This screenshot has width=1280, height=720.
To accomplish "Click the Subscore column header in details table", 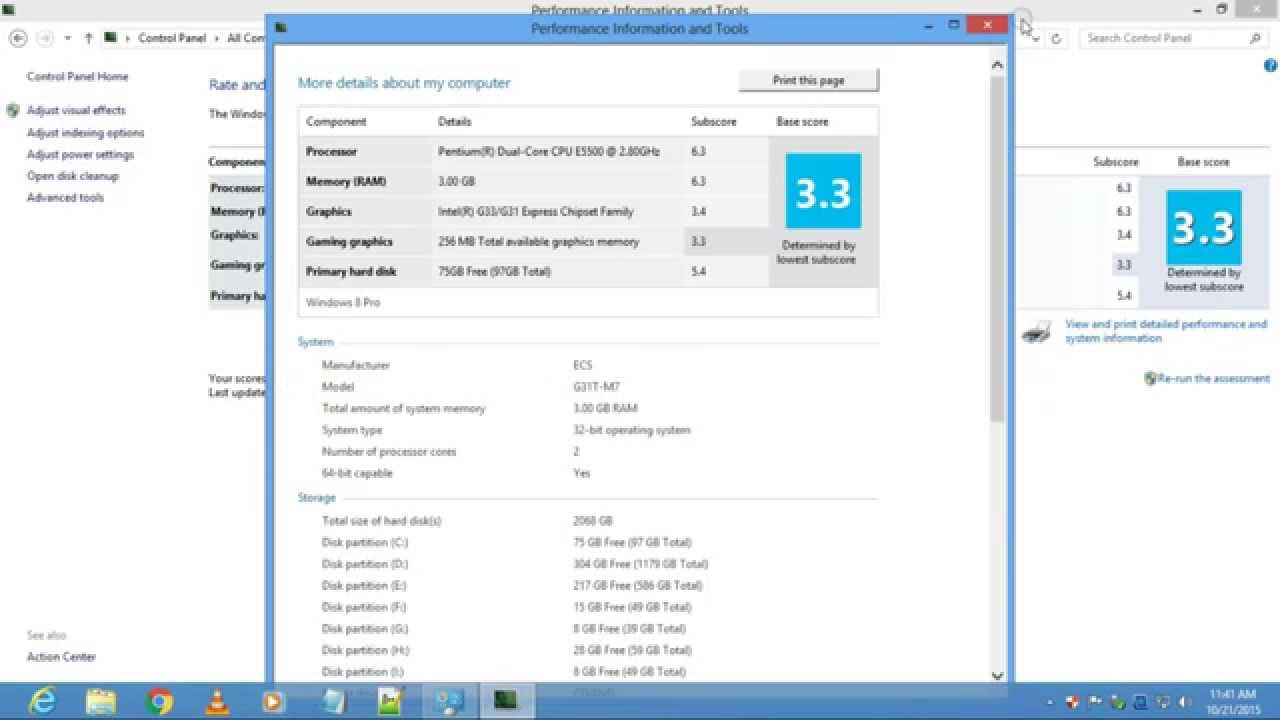I will [x=713, y=122].
